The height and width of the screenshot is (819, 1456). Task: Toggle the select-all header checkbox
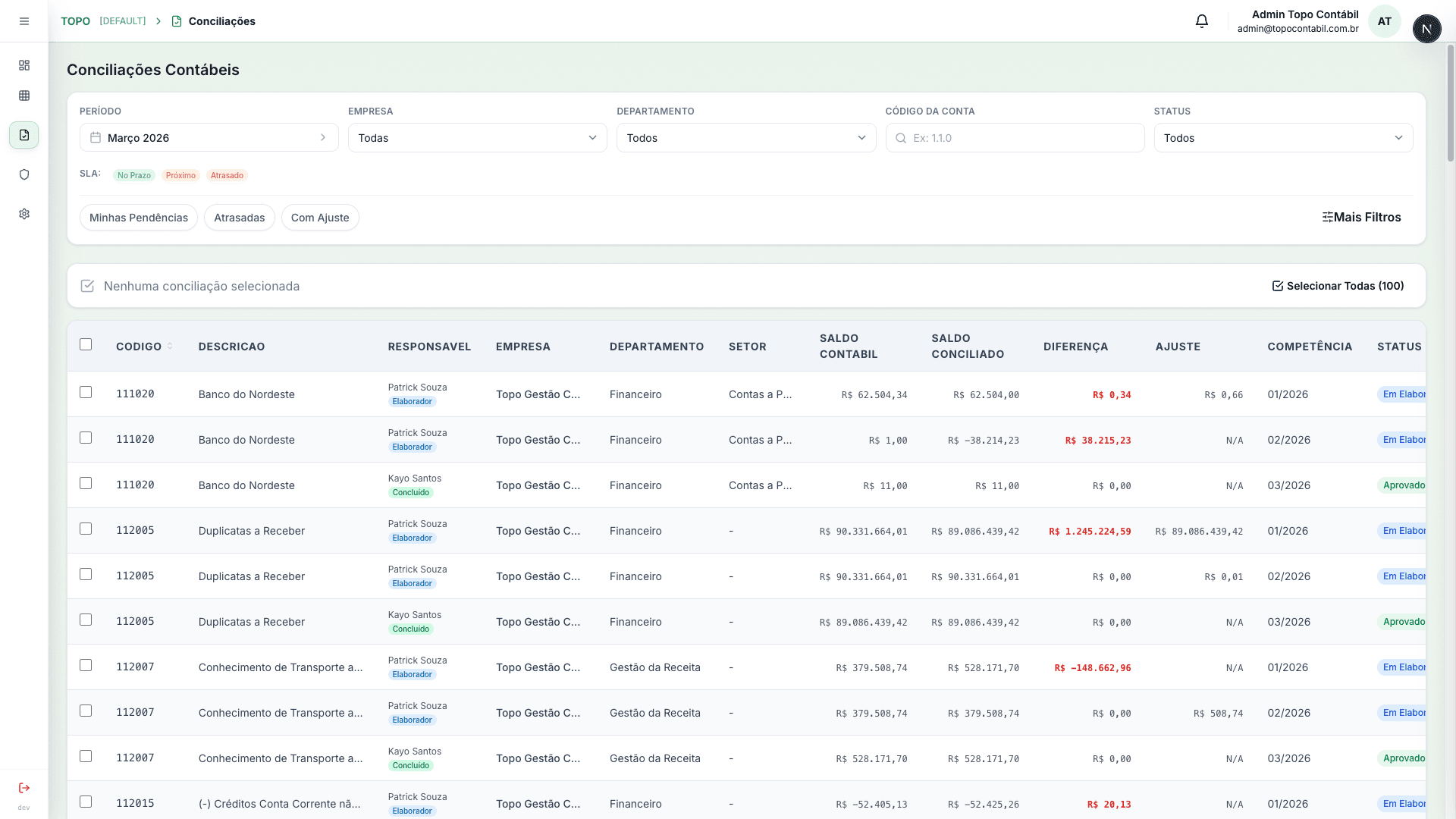coord(86,344)
